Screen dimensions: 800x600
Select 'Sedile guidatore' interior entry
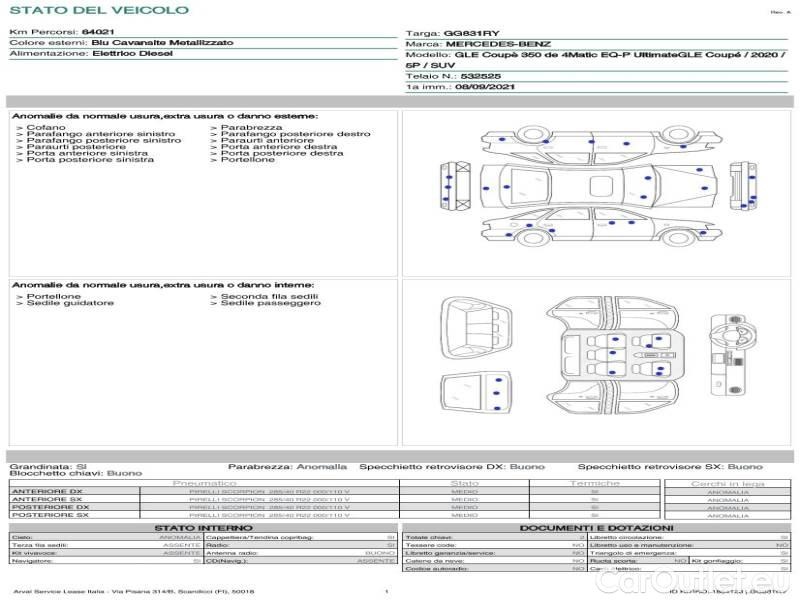(x=70, y=303)
